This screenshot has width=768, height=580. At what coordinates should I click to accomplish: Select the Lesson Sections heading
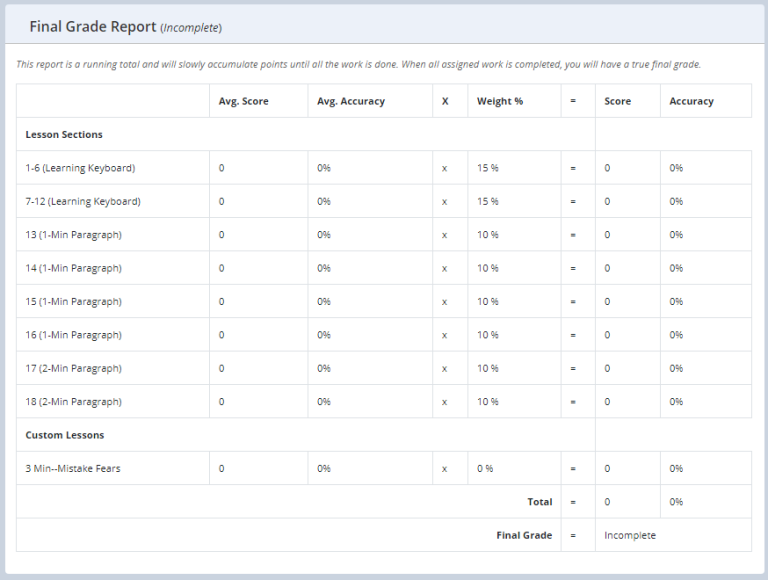click(x=64, y=134)
